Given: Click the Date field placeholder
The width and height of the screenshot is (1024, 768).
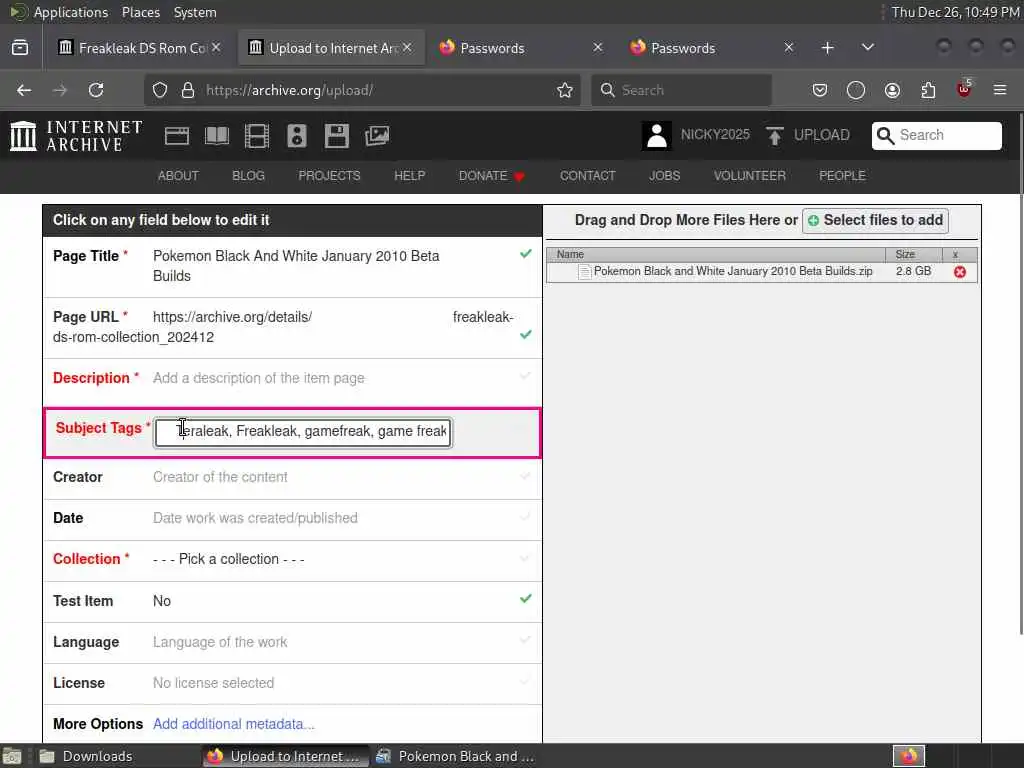Looking at the screenshot, I should coord(255,518).
